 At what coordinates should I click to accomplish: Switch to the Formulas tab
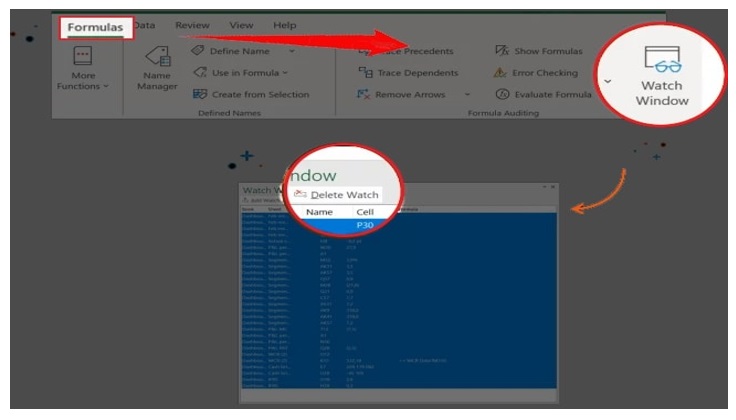coord(94,27)
